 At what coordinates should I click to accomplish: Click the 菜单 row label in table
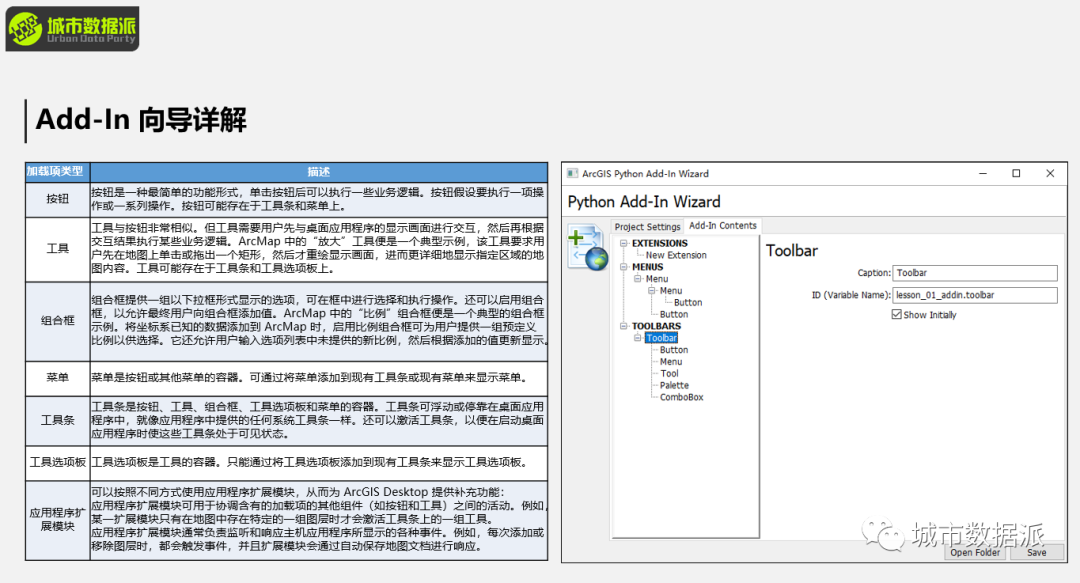(x=58, y=378)
